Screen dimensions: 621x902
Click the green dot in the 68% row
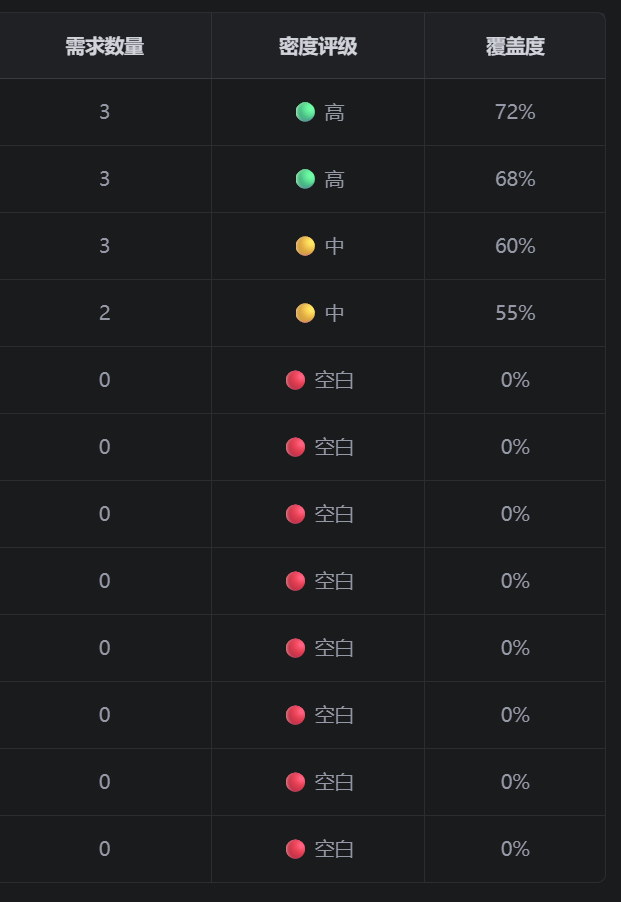(x=305, y=179)
